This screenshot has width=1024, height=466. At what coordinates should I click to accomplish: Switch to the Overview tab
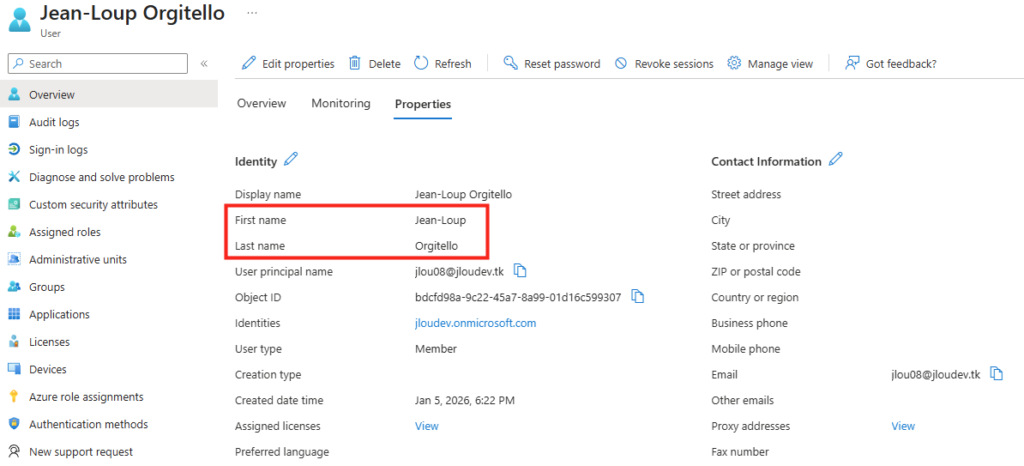pos(261,104)
